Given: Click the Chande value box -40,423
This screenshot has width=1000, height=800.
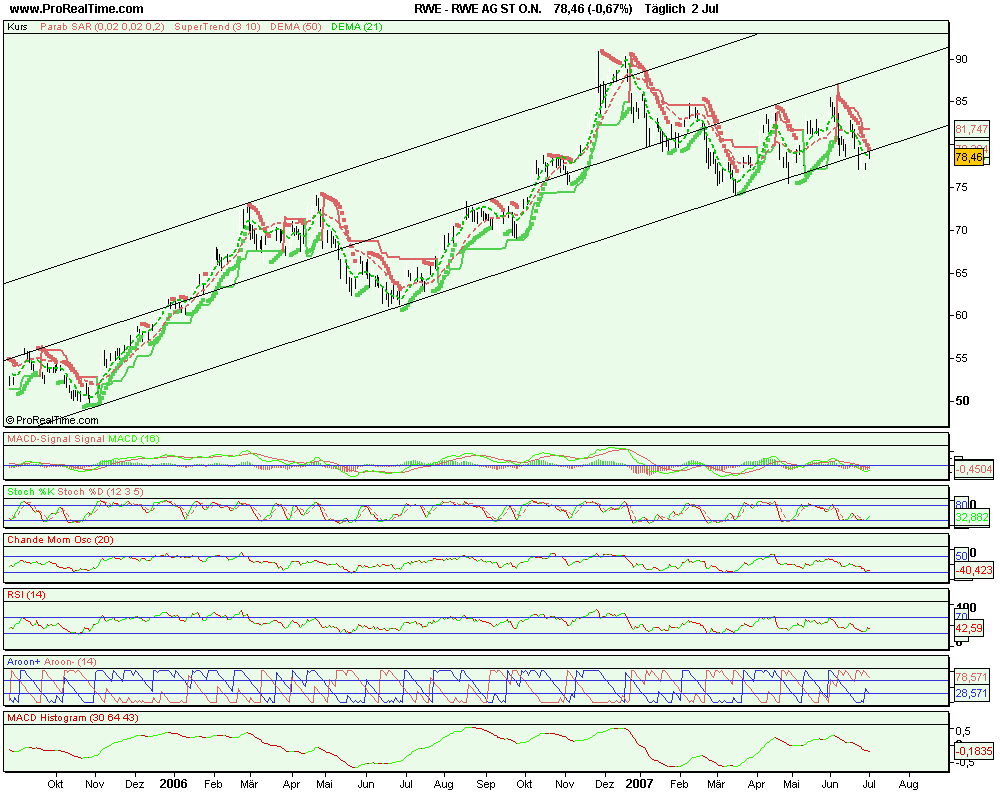Looking at the screenshot, I should coord(972,571).
